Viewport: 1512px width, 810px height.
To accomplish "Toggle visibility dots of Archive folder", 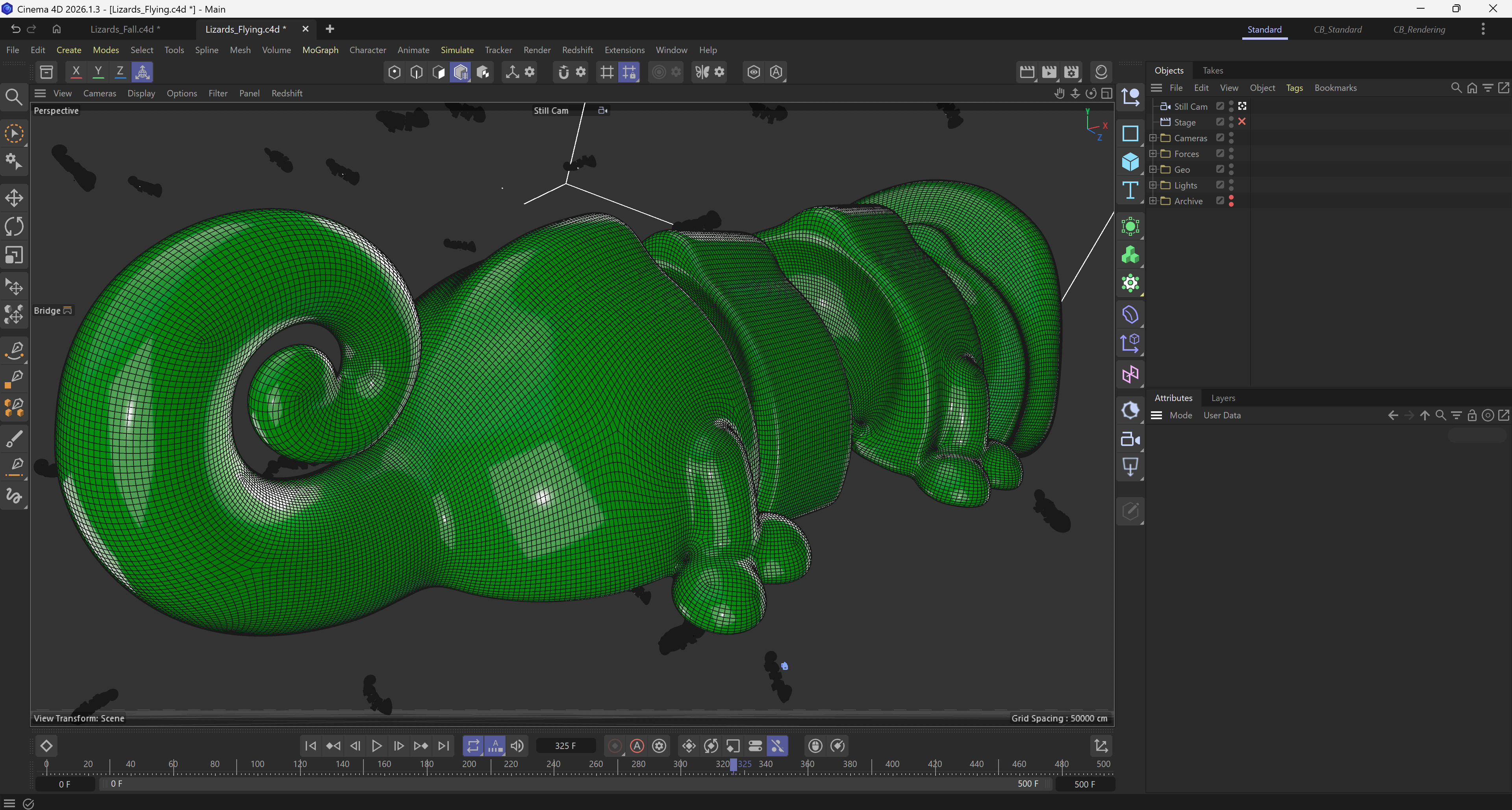I will coord(1231,201).
